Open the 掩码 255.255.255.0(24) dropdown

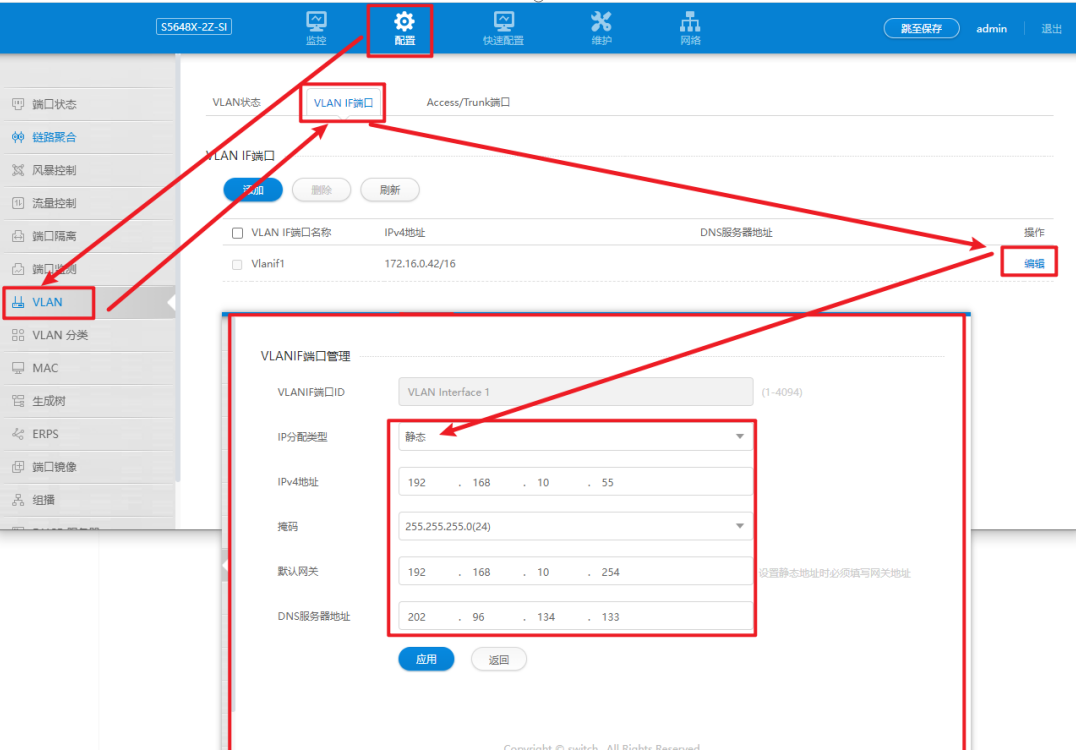[x=575, y=526]
